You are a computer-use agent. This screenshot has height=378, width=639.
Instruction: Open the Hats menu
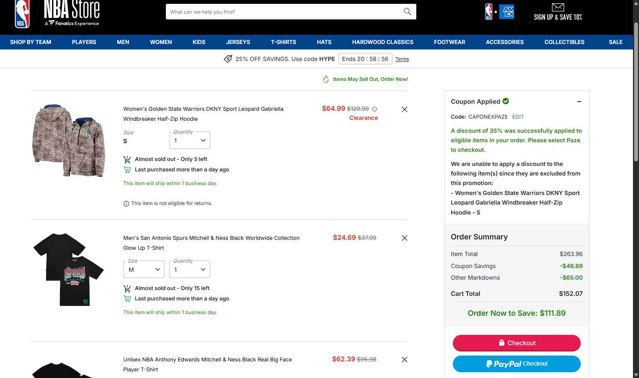[324, 42]
